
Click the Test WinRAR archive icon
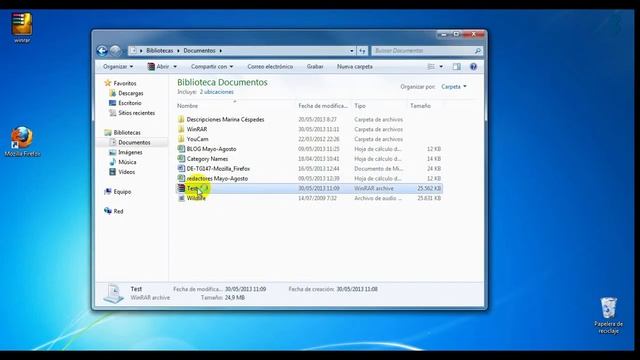(181, 188)
